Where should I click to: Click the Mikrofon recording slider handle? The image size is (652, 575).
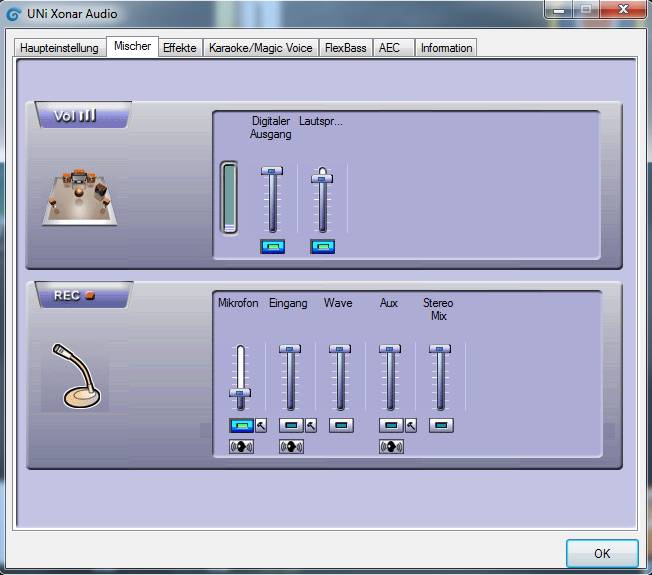click(240, 392)
